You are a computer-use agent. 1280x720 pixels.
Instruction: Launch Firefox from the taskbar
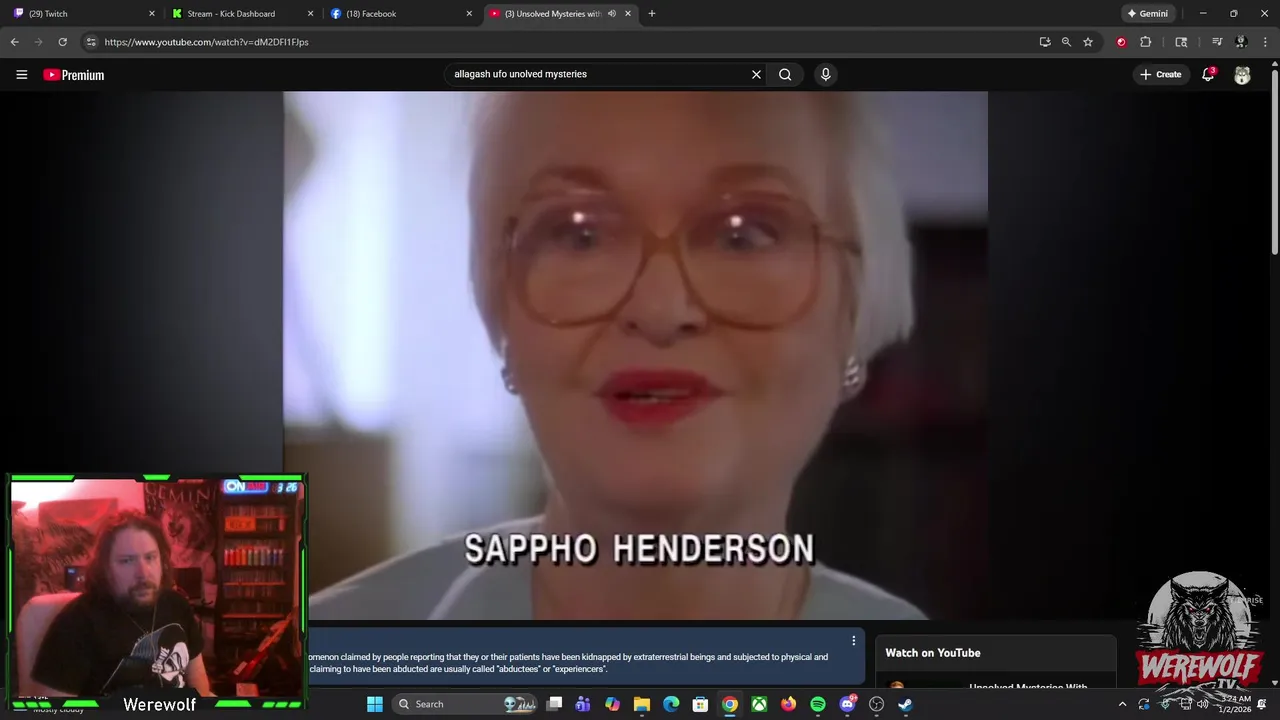click(x=788, y=704)
